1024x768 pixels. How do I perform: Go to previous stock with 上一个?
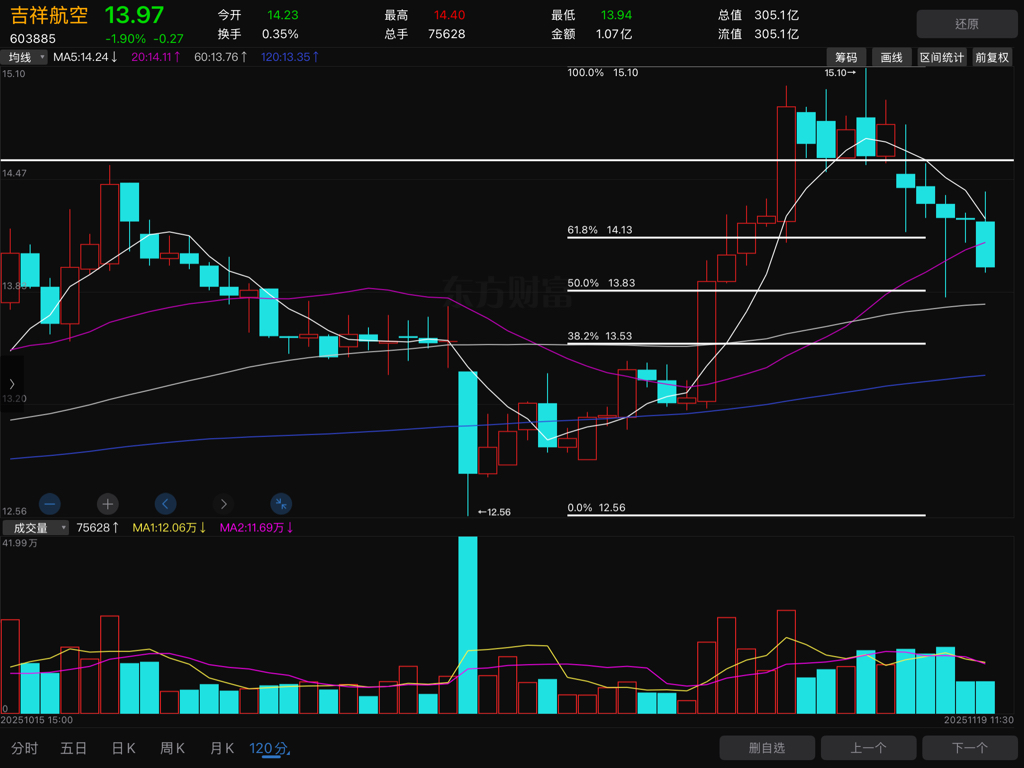[x=868, y=748]
